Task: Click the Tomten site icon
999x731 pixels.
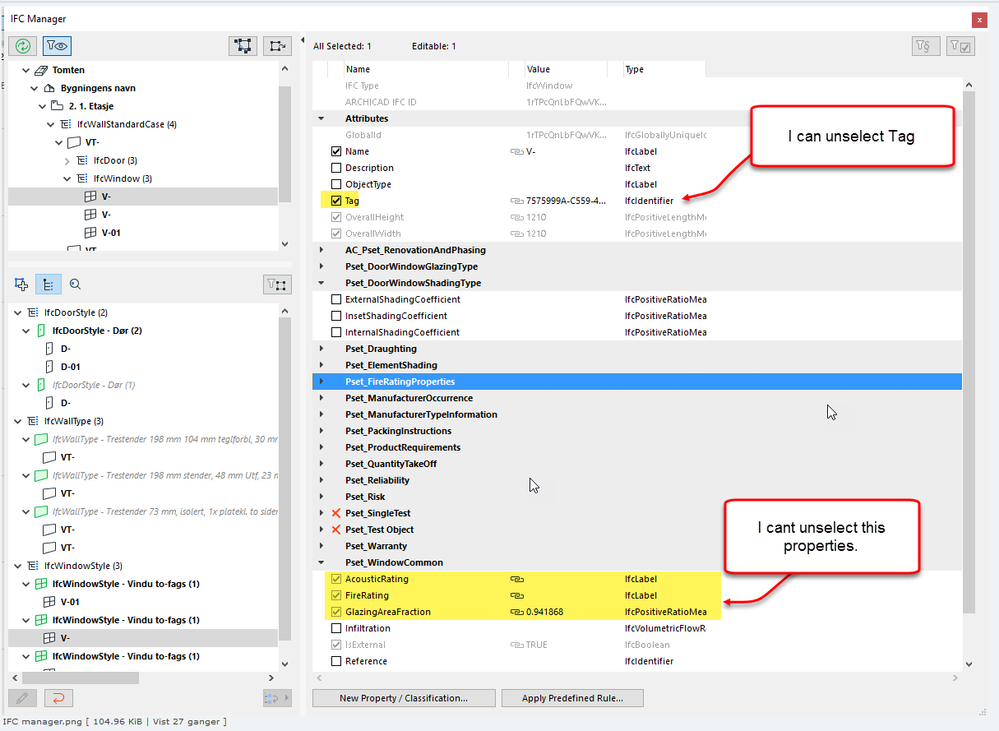Action: (41, 70)
